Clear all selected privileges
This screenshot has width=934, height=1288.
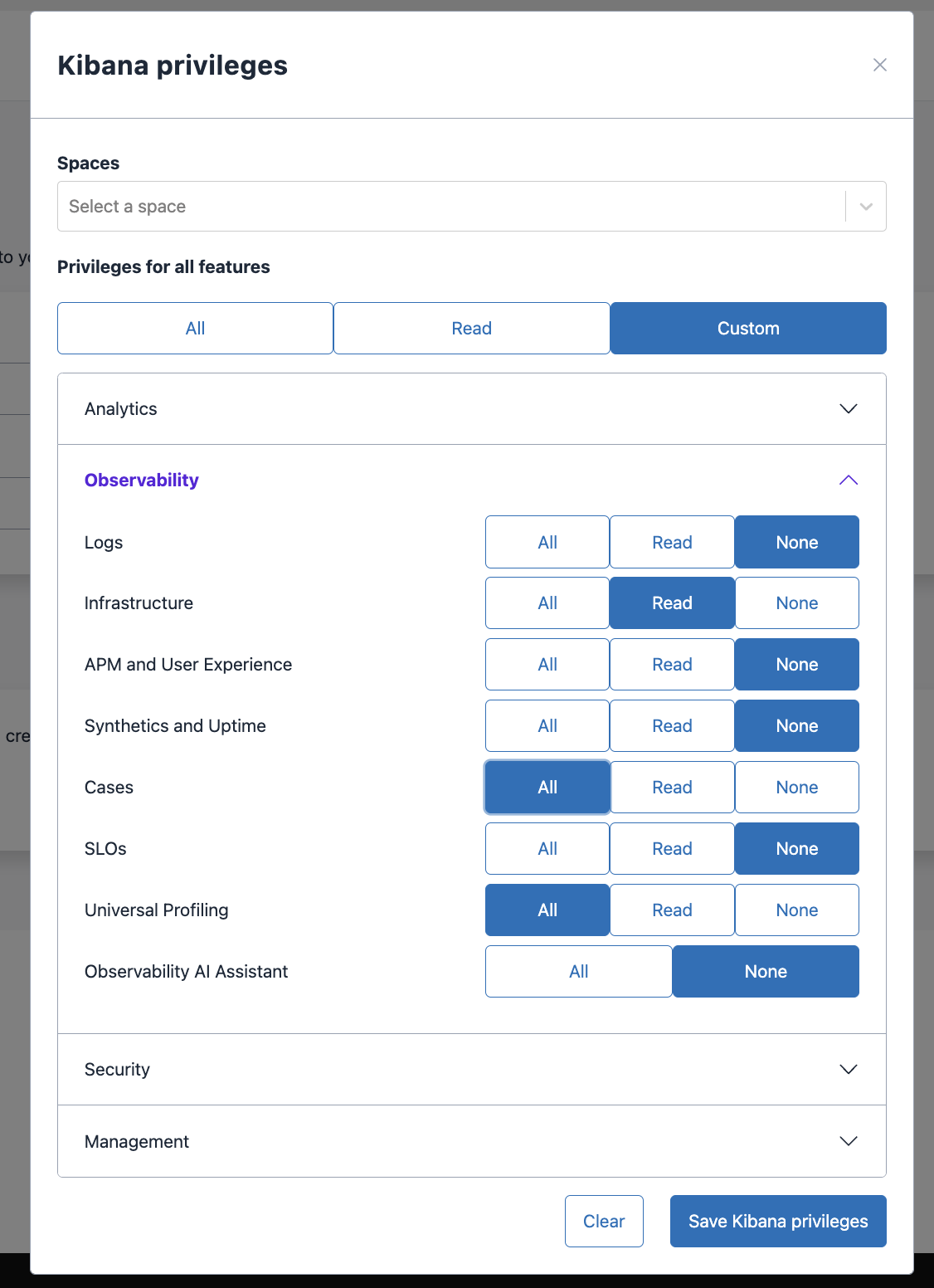coord(604,1221)
